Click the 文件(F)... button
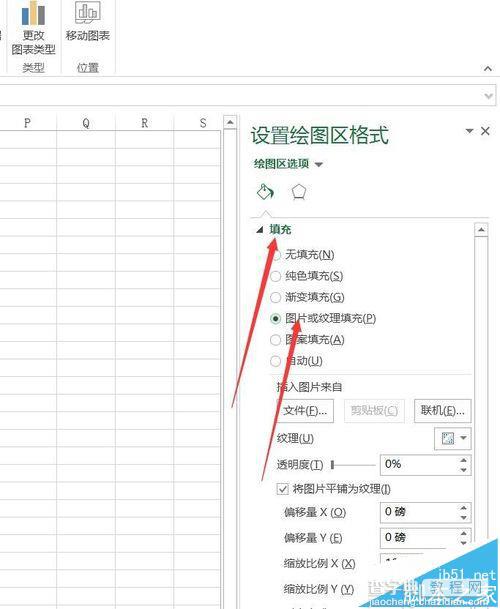 coord(305,411)
